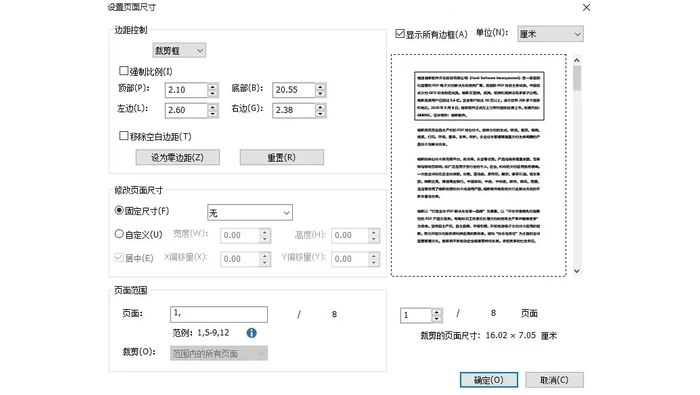Click the 范例: 1,5-9,12 example text
This screenshot has width=700, height=395.
click(x=201, y=333)
